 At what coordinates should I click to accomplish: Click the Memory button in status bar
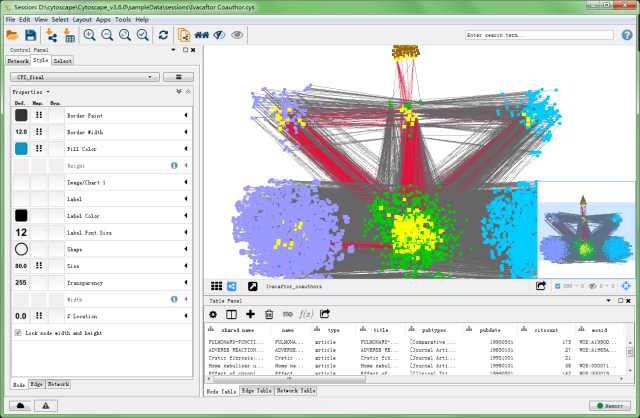pos(608,406)
